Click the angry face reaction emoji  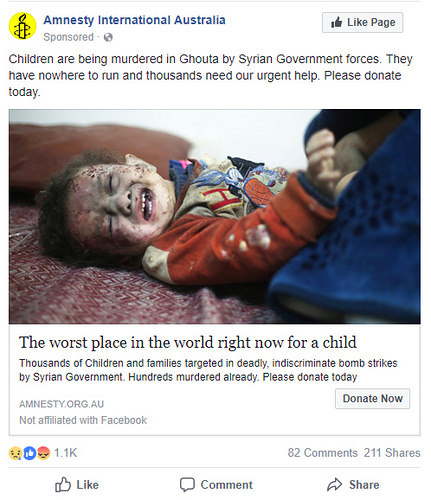[x=43, y=453]
